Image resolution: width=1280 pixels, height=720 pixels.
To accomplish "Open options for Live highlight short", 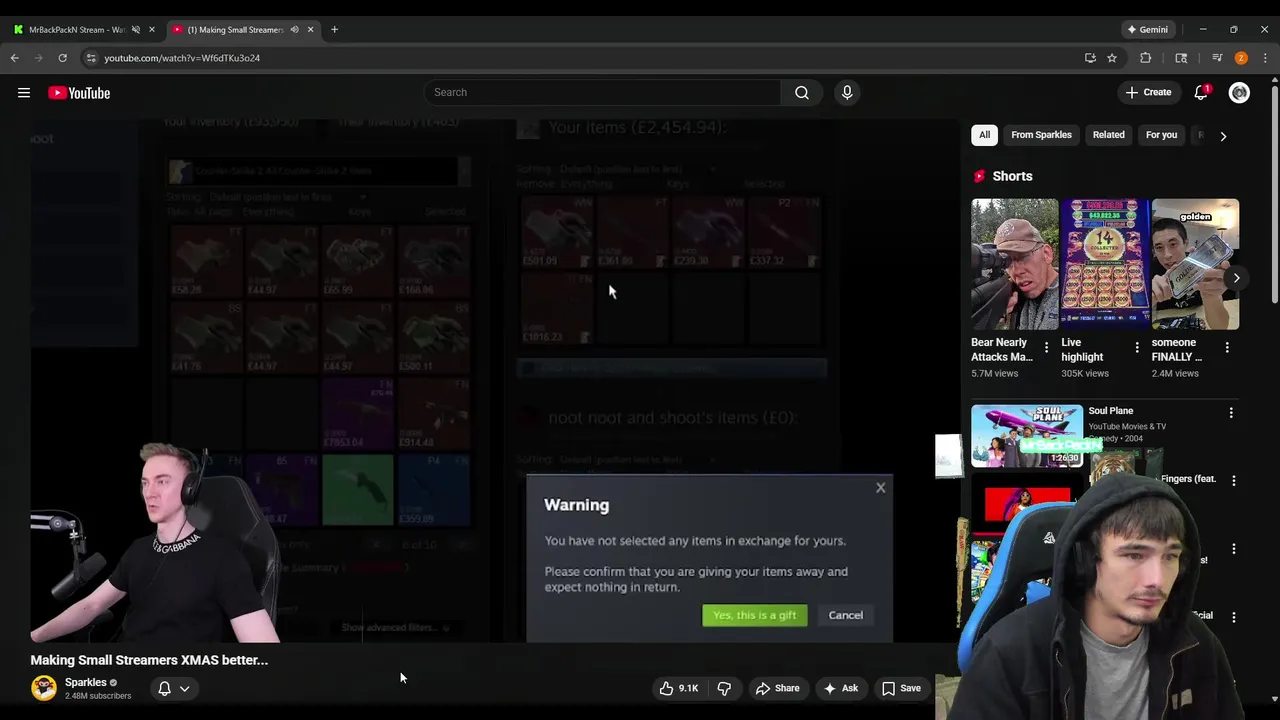I will tap(1136, 348).
